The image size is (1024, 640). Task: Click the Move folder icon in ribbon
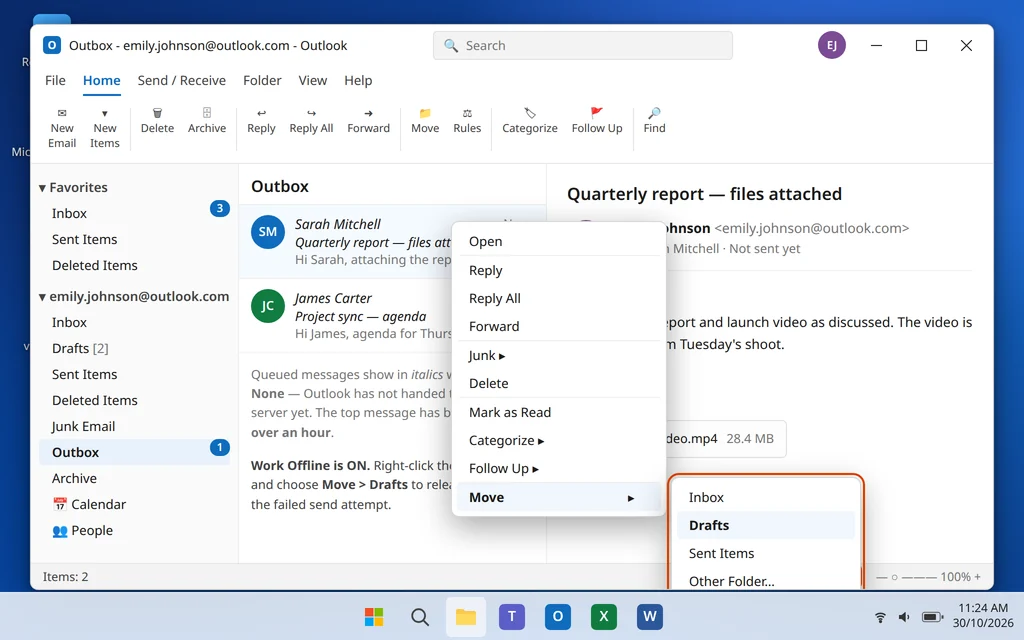click(425, 113)
